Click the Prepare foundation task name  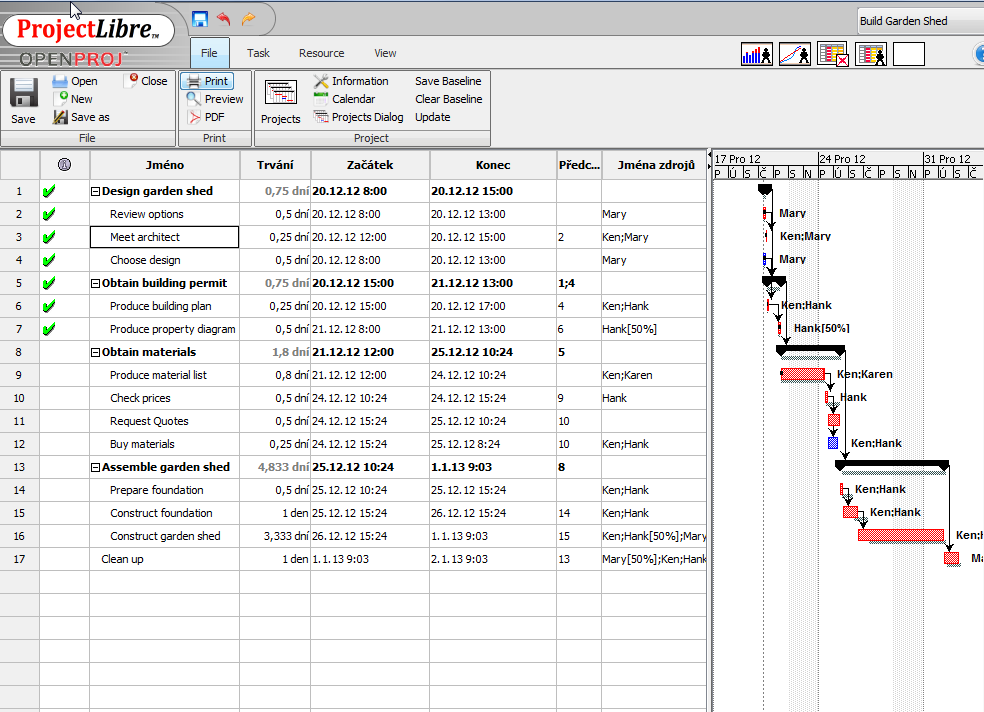157,490
